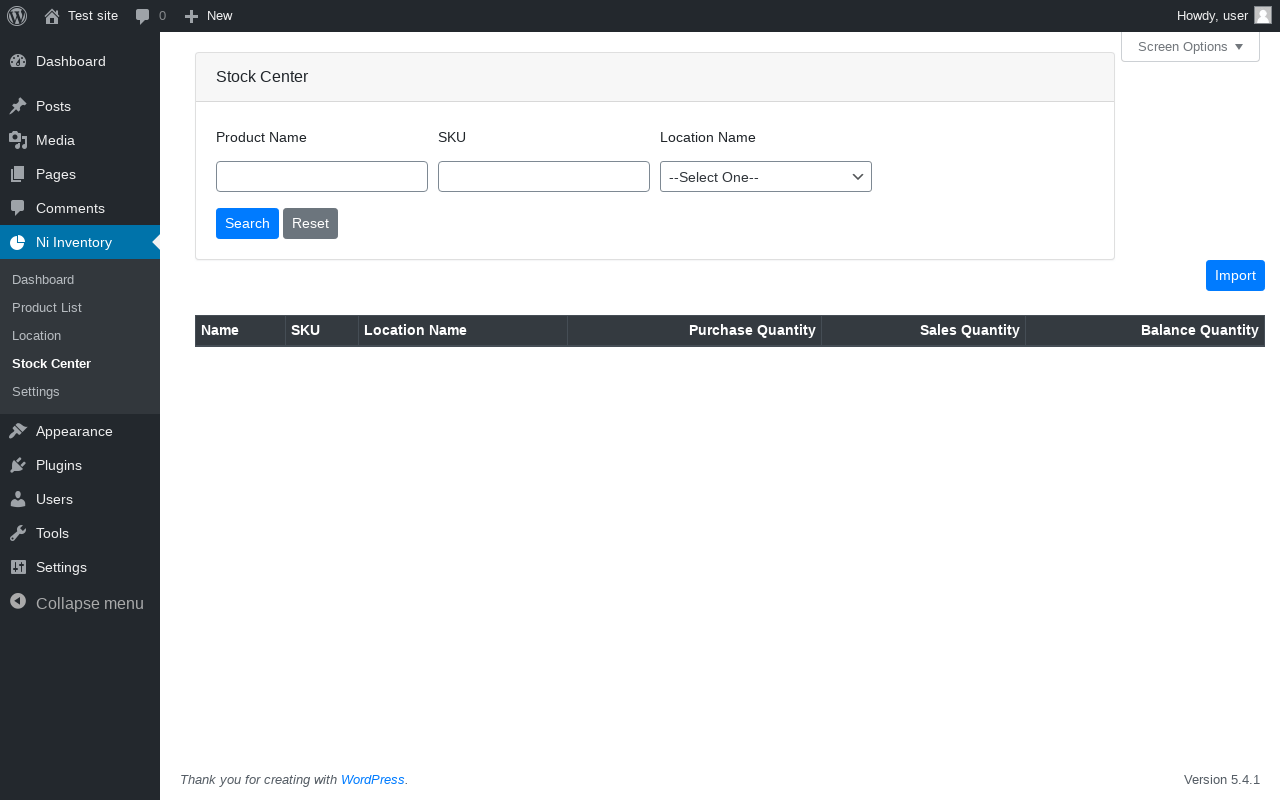Open the Product List submenu

(80, 308)
